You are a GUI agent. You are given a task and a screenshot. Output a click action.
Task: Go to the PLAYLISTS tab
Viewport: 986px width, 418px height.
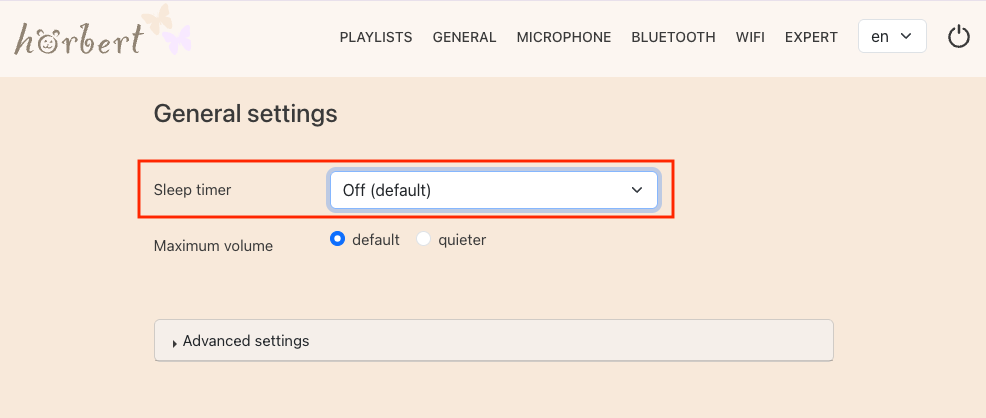tap(376, 37)
